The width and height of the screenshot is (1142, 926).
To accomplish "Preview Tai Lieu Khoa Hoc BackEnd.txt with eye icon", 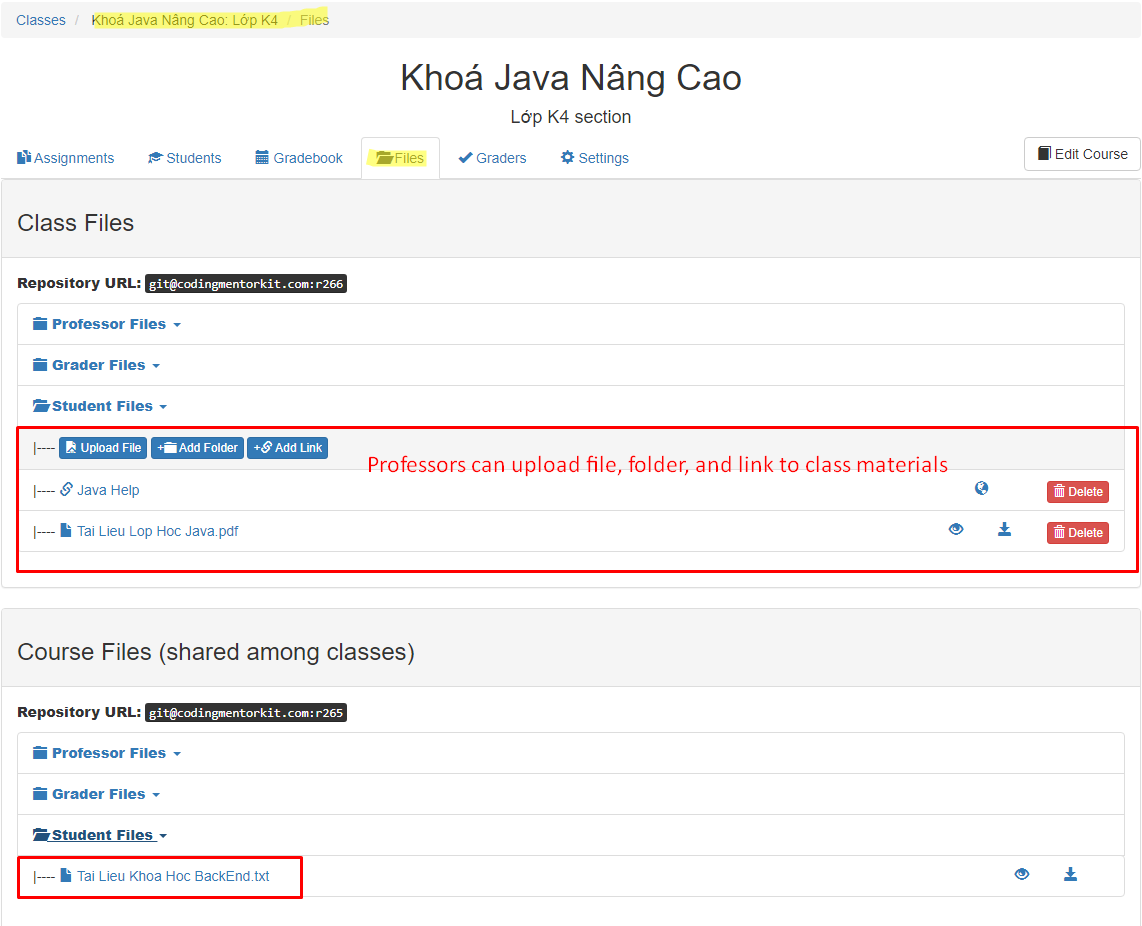I will [x=1022, y=874].
